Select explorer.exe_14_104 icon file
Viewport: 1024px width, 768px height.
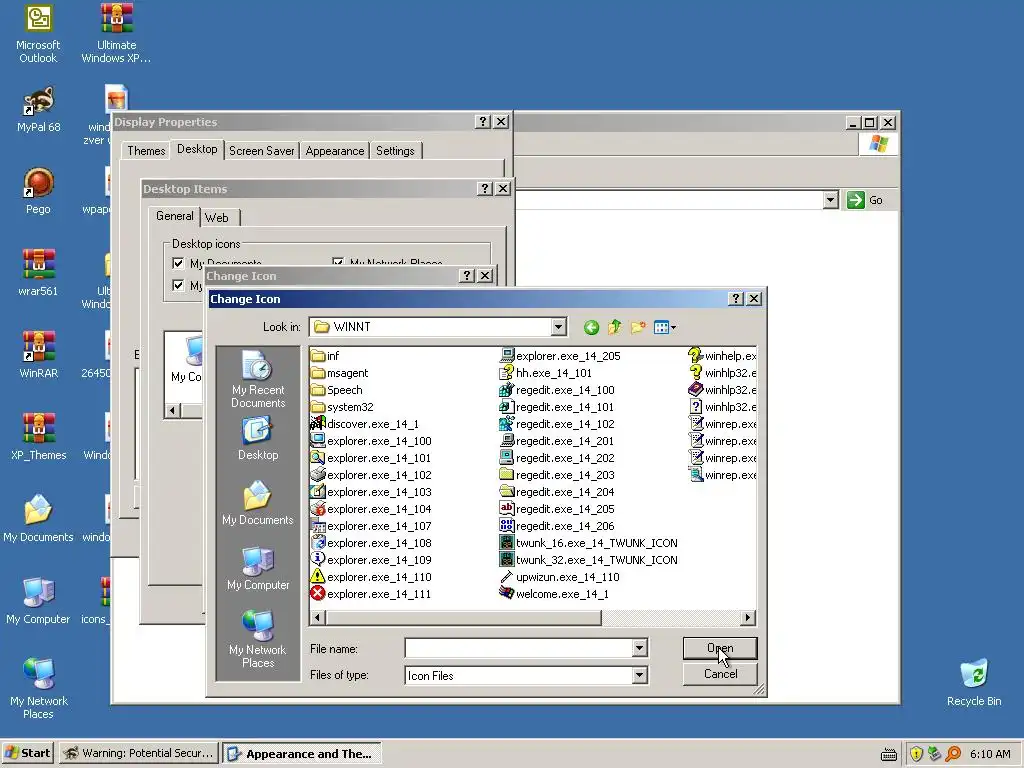[371, 509]
